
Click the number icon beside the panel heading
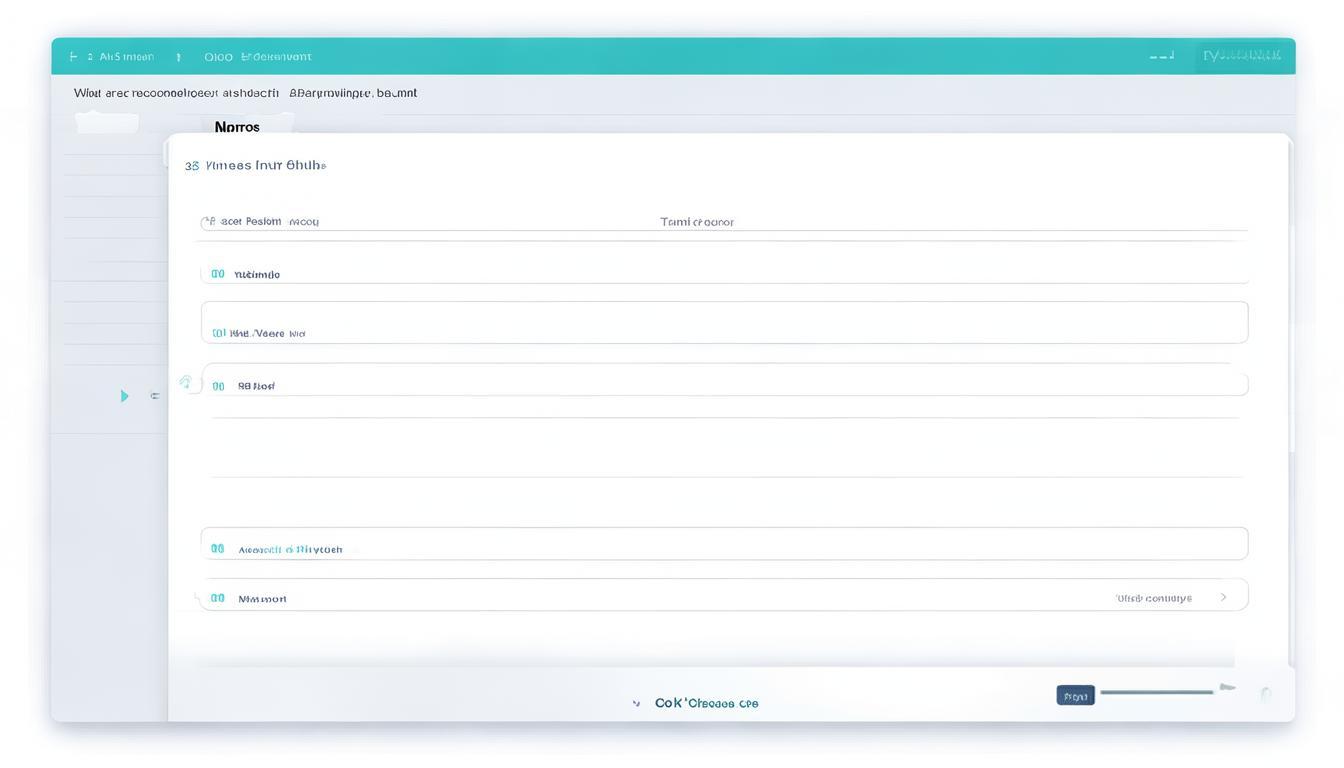[x=191, y=166]
